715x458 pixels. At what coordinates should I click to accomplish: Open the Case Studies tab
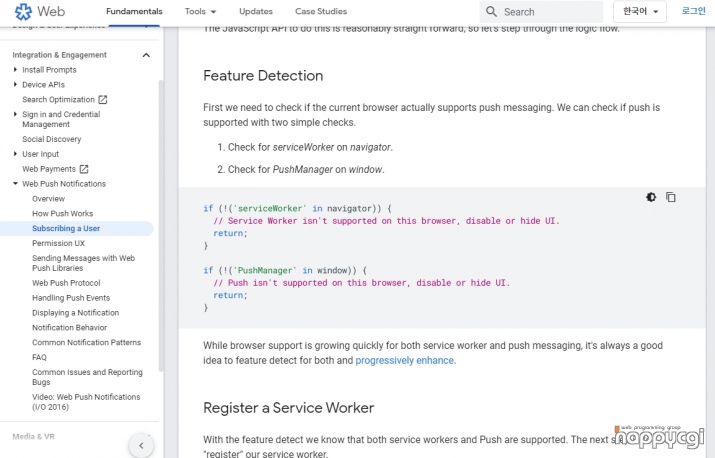point(321,11)
